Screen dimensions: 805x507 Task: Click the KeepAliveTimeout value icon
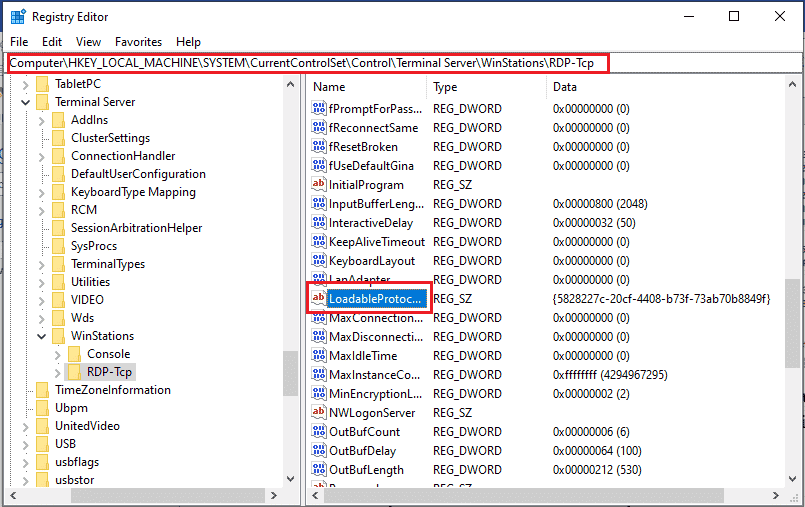[x=318, y=241]
